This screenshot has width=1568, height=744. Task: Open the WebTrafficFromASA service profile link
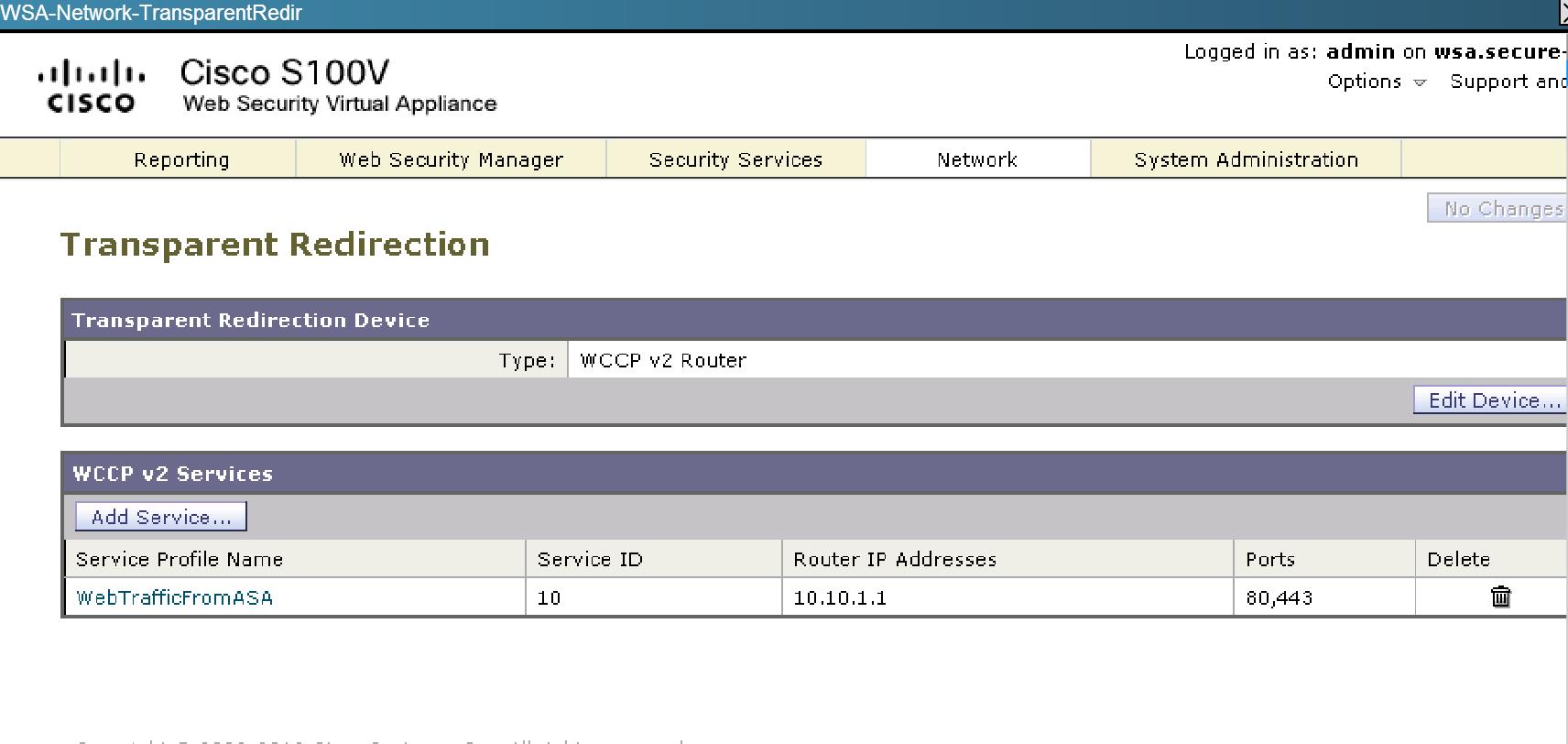click(x=174, y=597)
